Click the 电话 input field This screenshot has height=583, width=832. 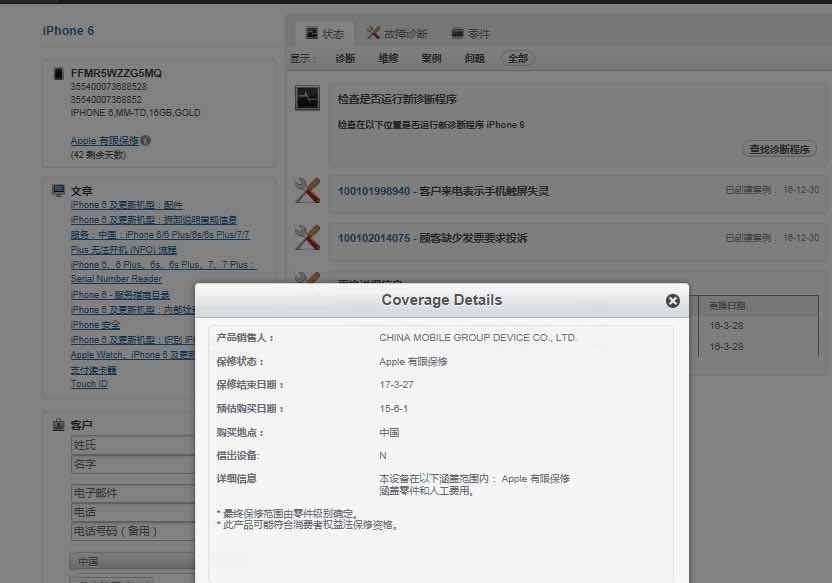(133, 512)
